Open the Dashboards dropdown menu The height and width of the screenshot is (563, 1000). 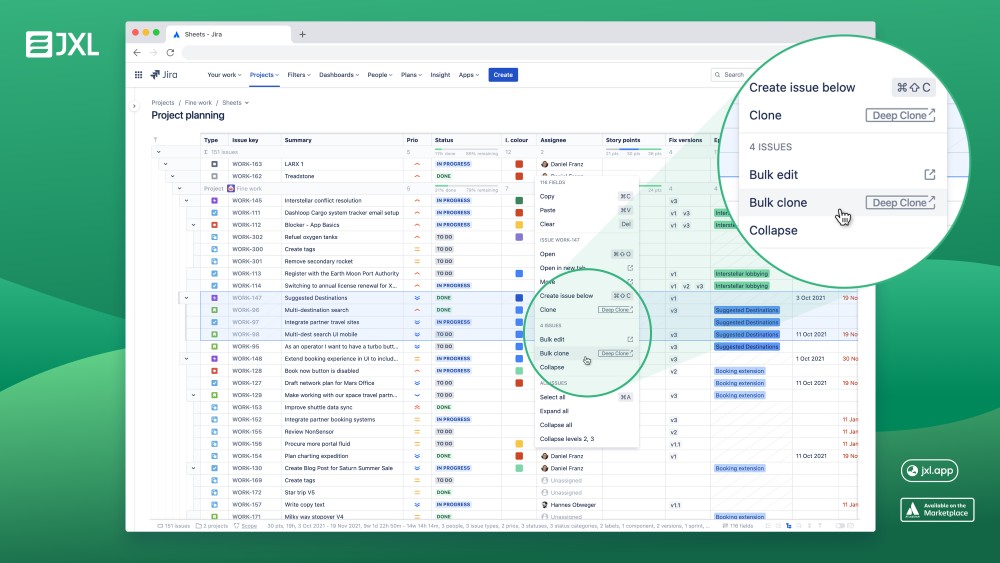click(x=340, y=75)
